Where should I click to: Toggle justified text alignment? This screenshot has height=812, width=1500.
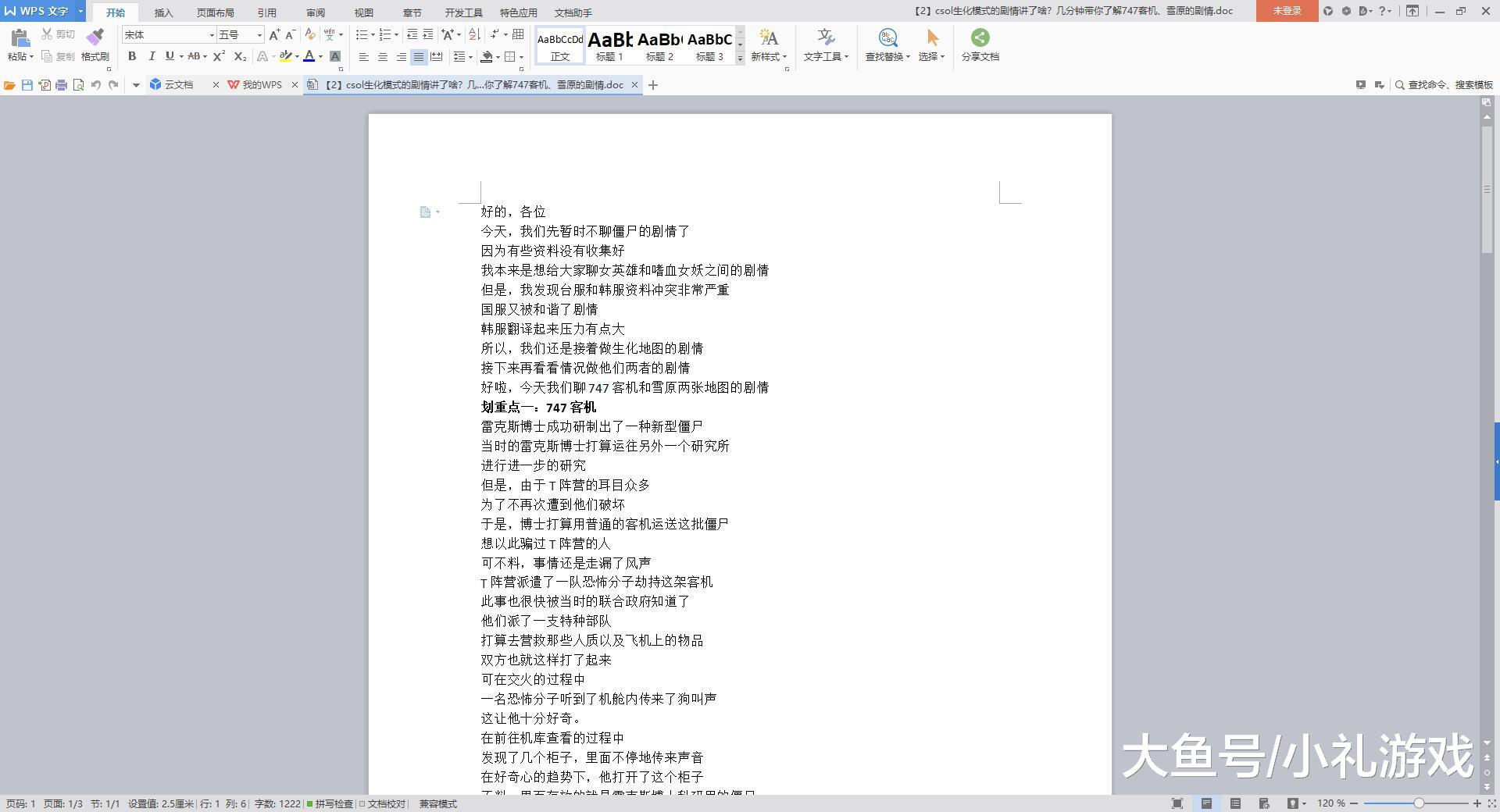[x=419, y=56]
